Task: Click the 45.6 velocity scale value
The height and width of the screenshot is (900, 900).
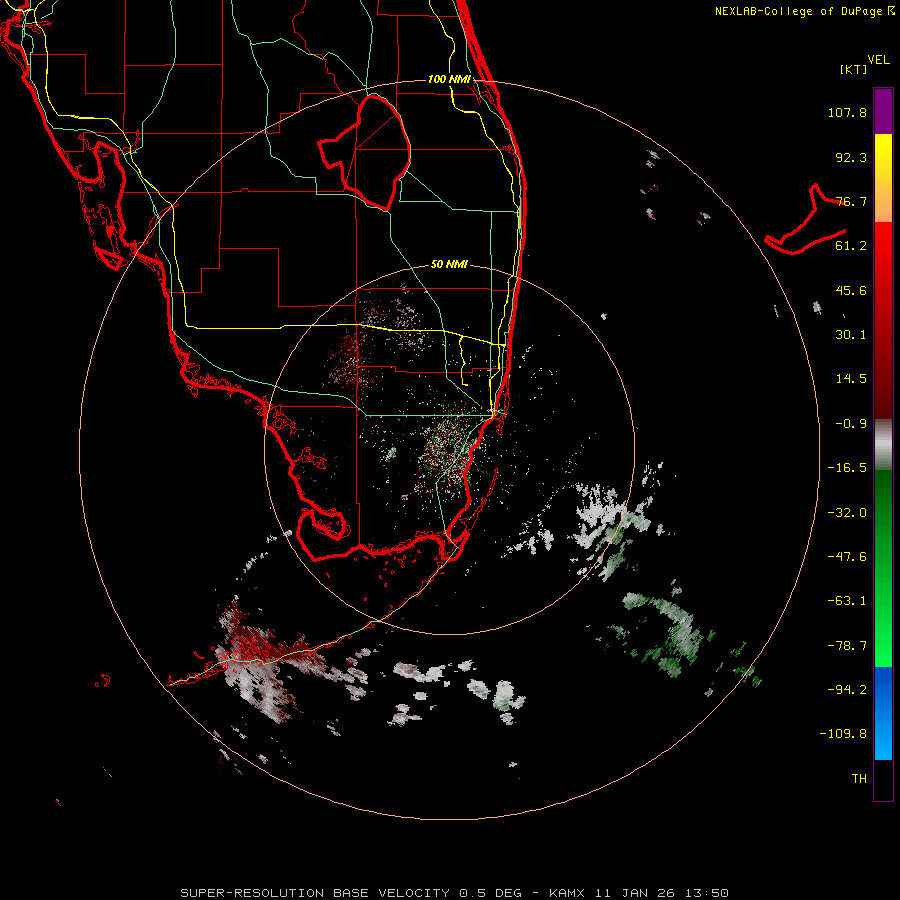Action: 851,290
